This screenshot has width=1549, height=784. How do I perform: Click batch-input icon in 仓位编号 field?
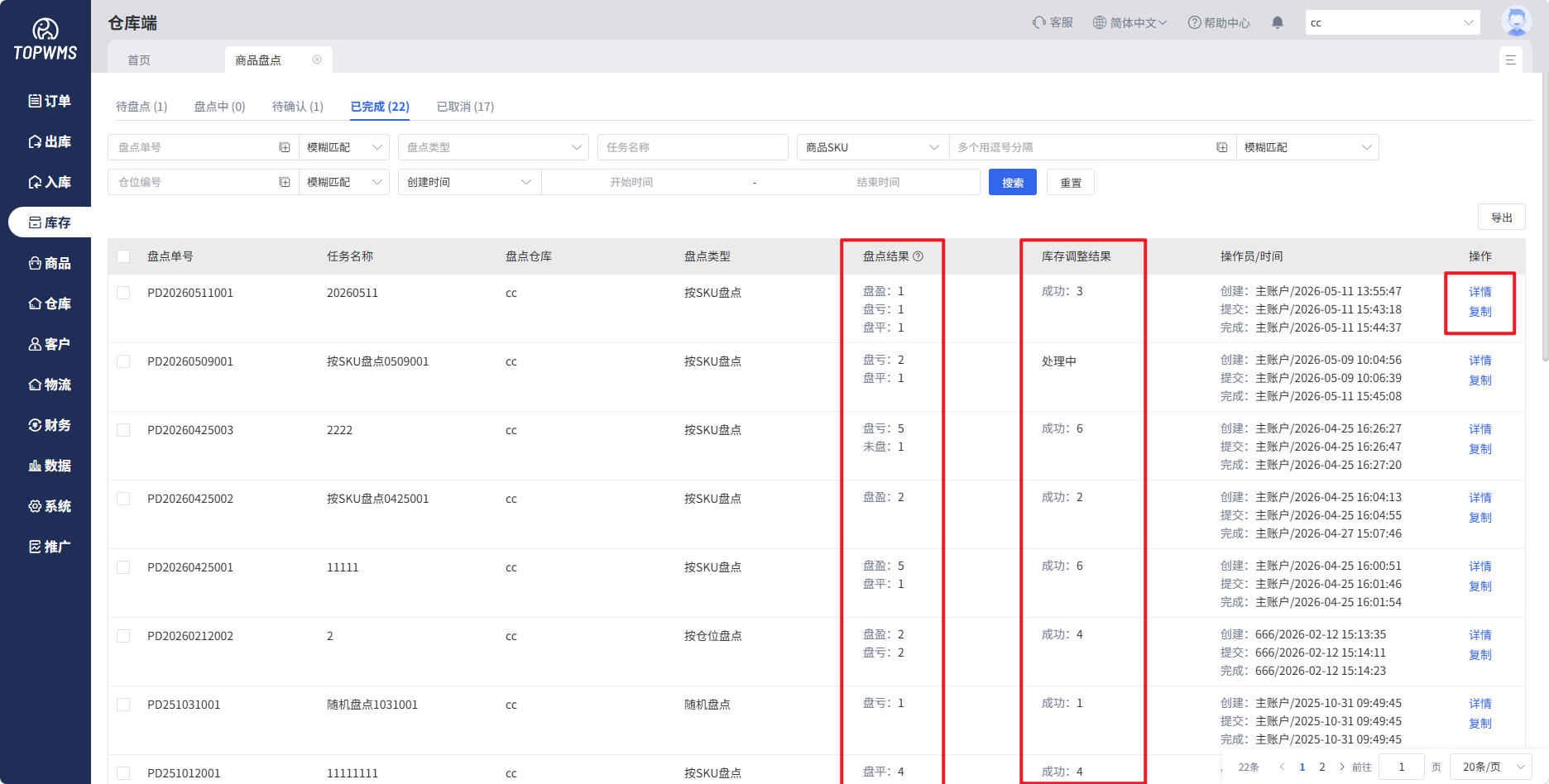tap(285, 182)
